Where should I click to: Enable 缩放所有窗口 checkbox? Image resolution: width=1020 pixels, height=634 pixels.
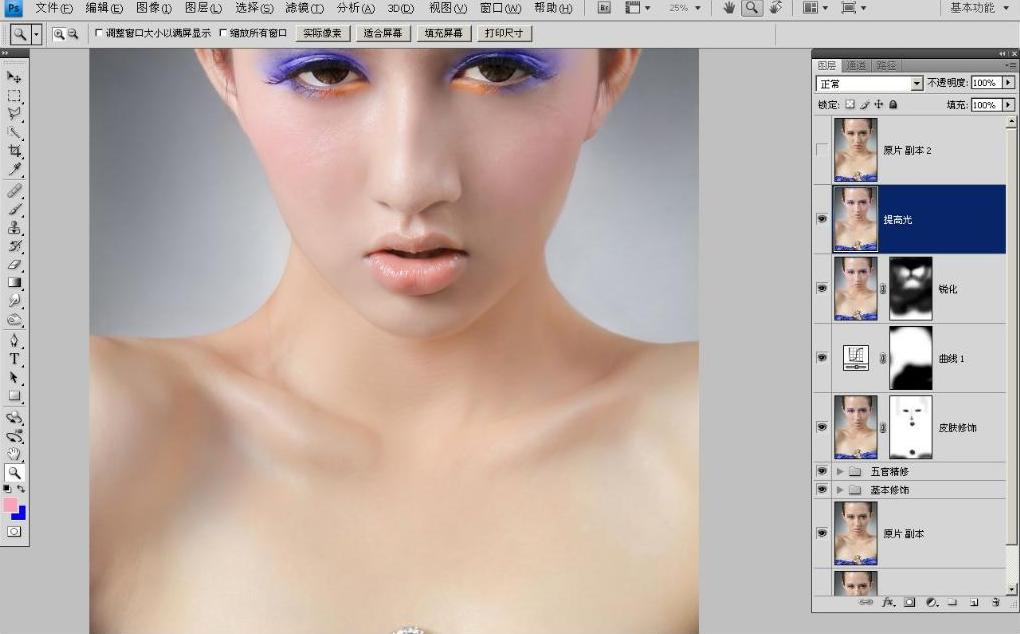[222, 33]
